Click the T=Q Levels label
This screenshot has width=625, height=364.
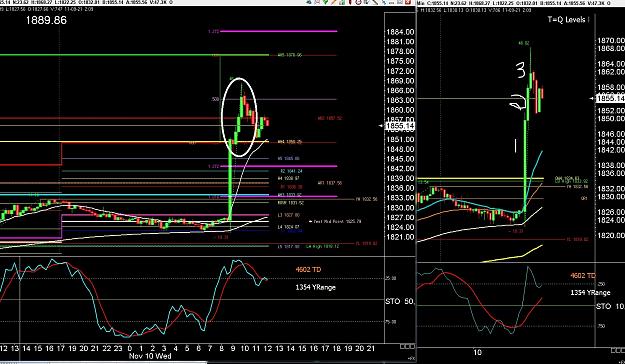pyautogui.click(x=567, y=20)
